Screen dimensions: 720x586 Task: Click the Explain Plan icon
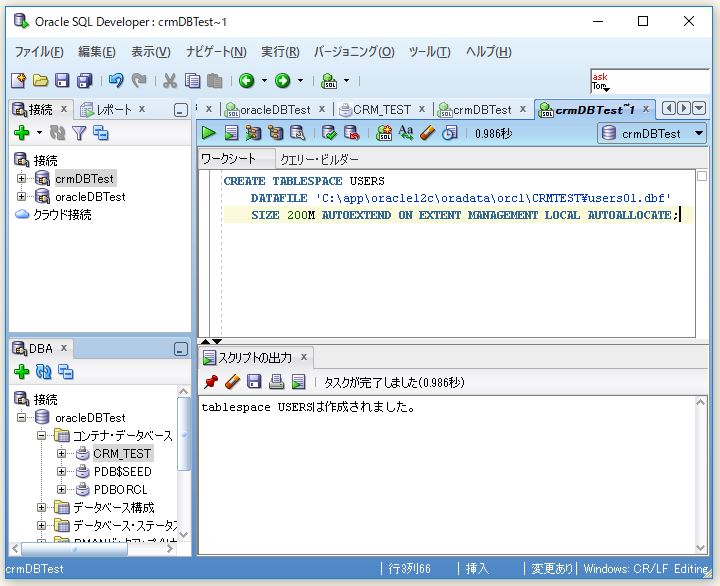253,133
